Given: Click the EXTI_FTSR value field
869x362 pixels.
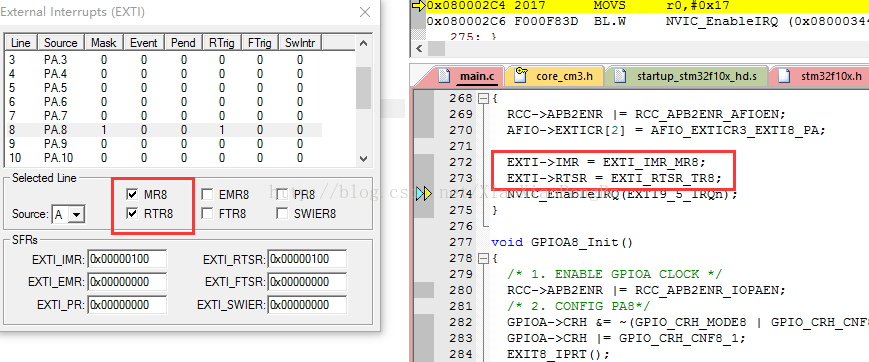Looking at the screenshot, I should coord(307,282).
